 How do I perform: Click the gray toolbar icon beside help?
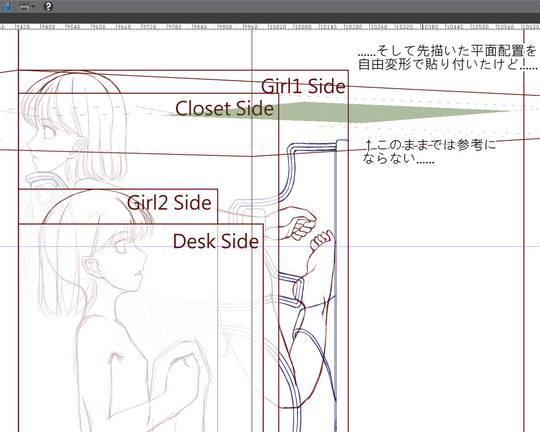tap(24, 6)
